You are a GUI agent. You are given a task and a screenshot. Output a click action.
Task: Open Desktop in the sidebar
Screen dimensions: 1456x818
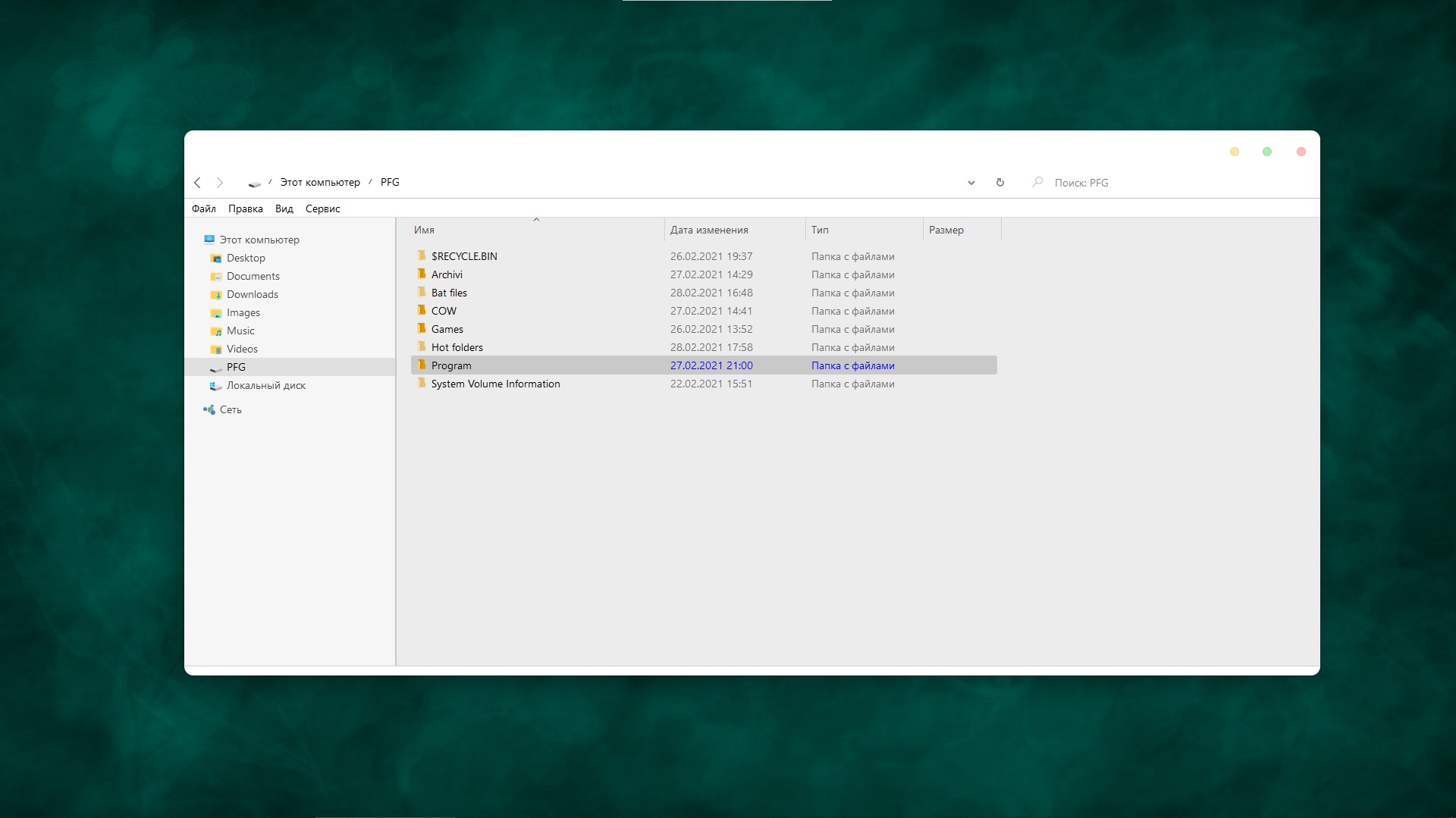pos(246,258)
